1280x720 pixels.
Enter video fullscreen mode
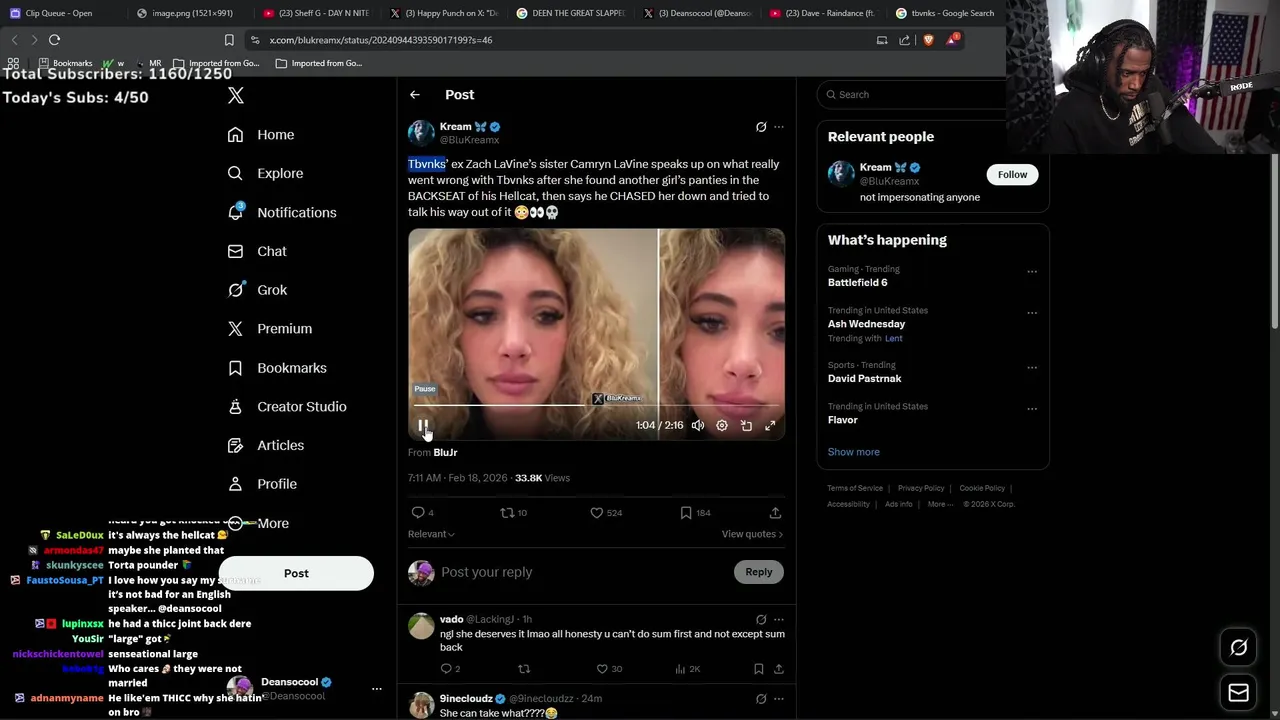coord(770,425)
